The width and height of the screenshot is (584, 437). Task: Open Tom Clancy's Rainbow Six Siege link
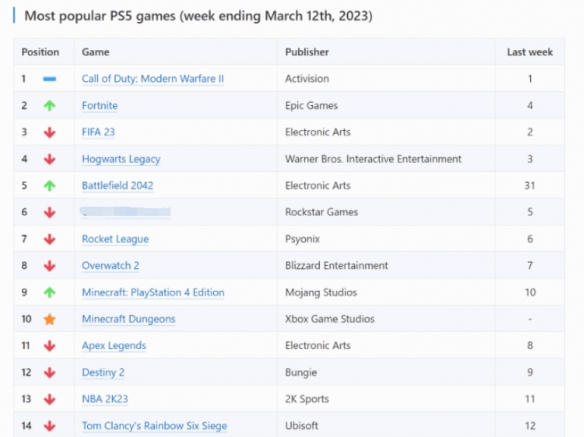tap(154, 425)
